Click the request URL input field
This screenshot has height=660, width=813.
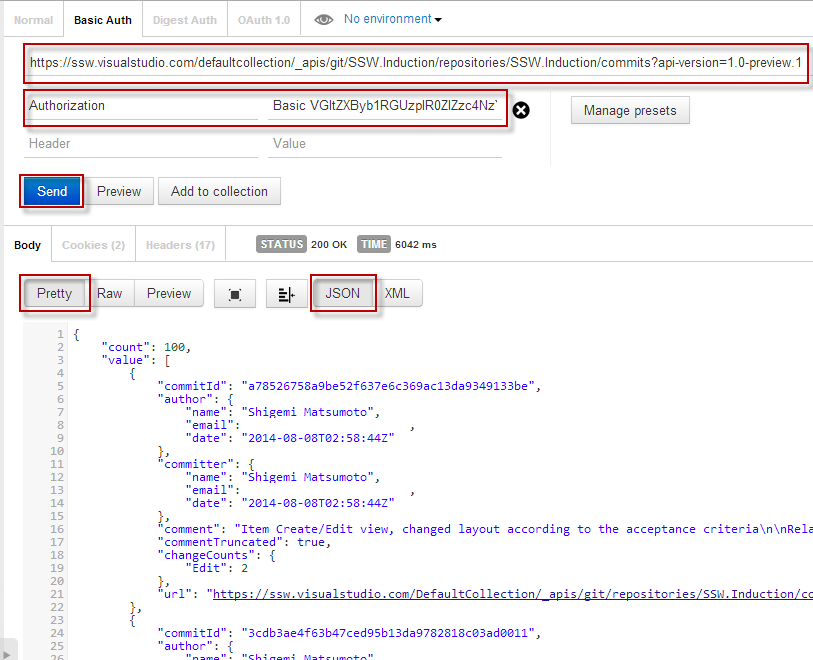pos(416,63)
